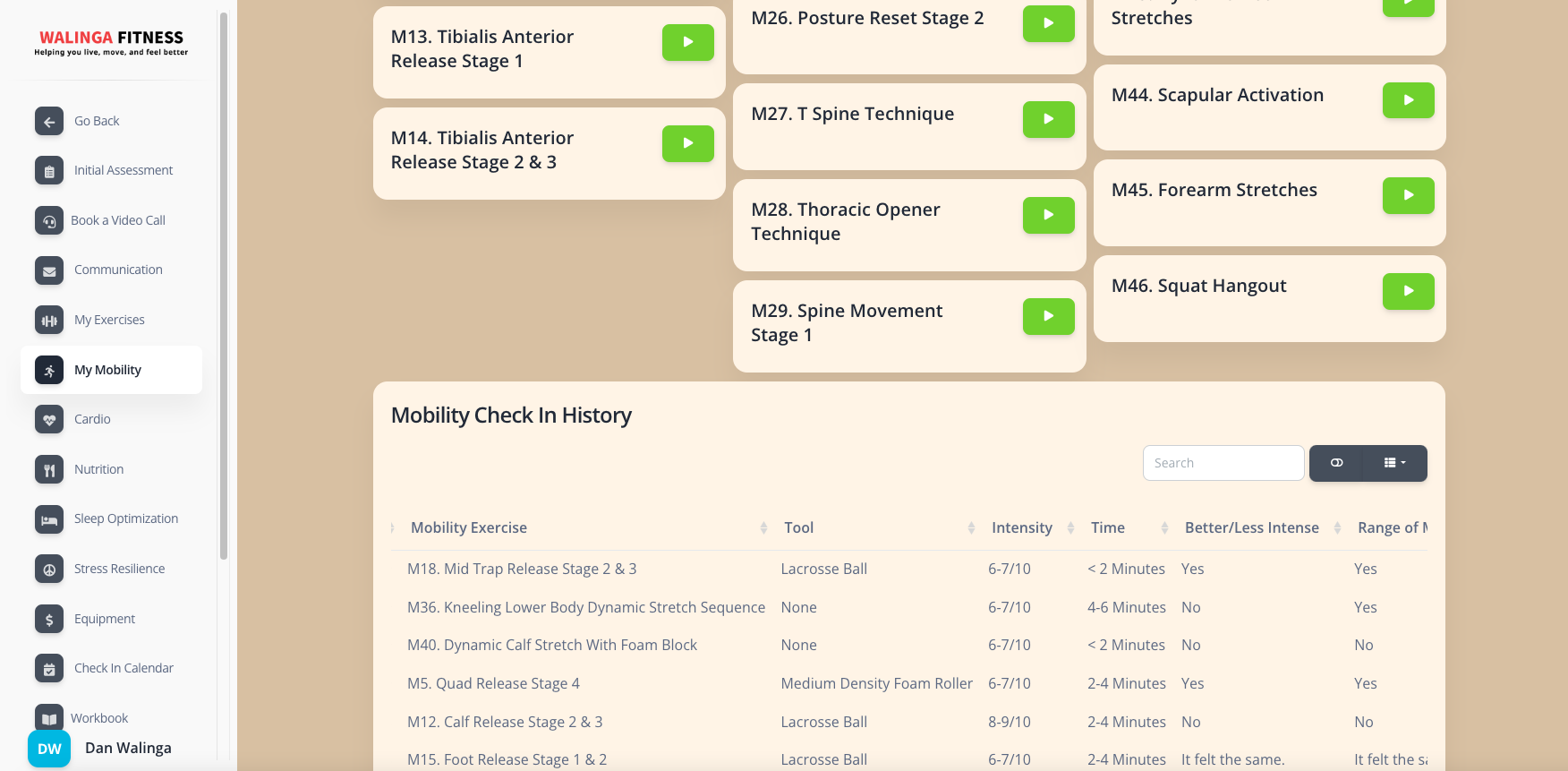
Task: Click the Workbook book icon
Action: [49, 718]
